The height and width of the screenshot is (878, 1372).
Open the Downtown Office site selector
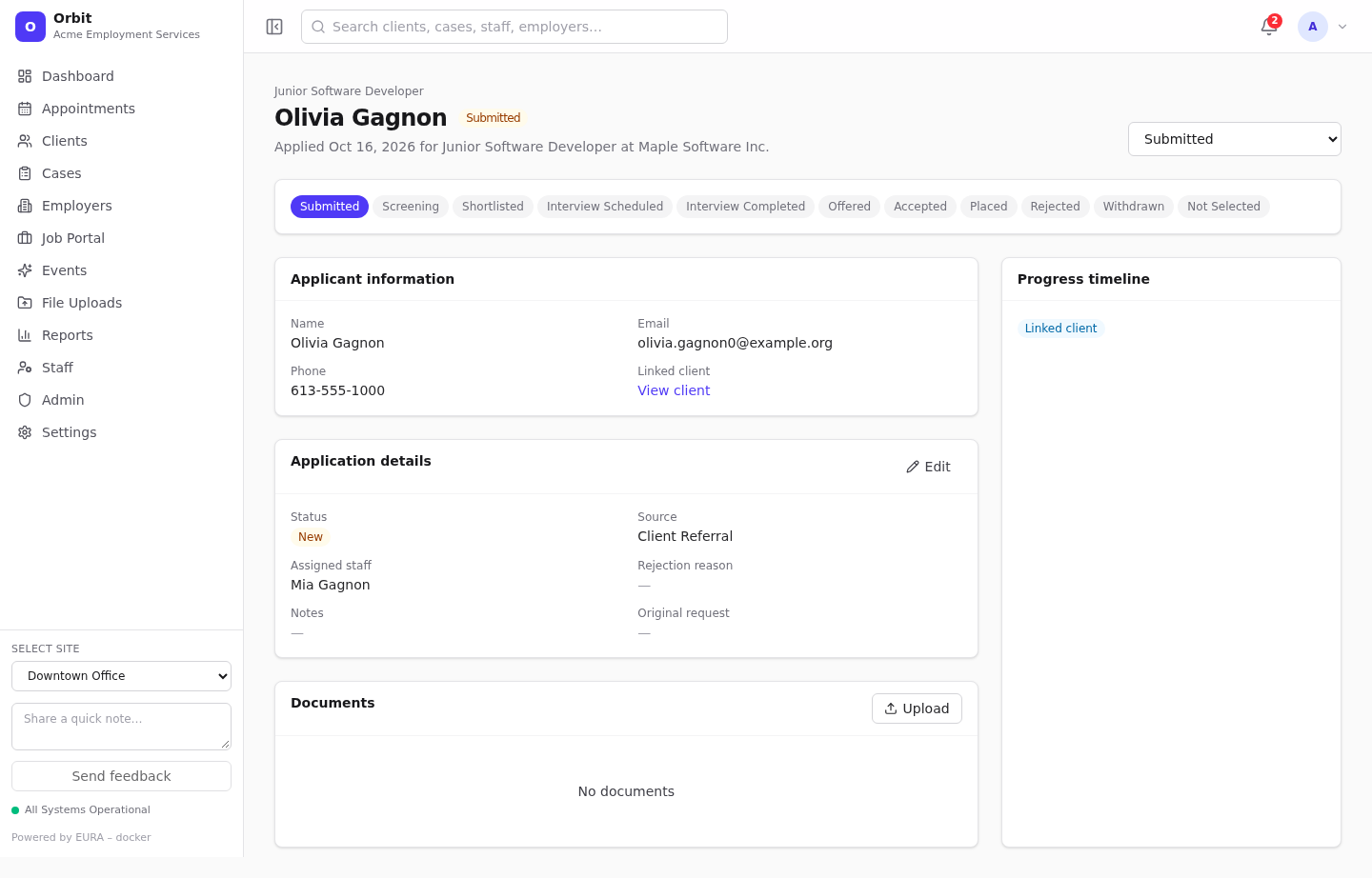(121, 676)
